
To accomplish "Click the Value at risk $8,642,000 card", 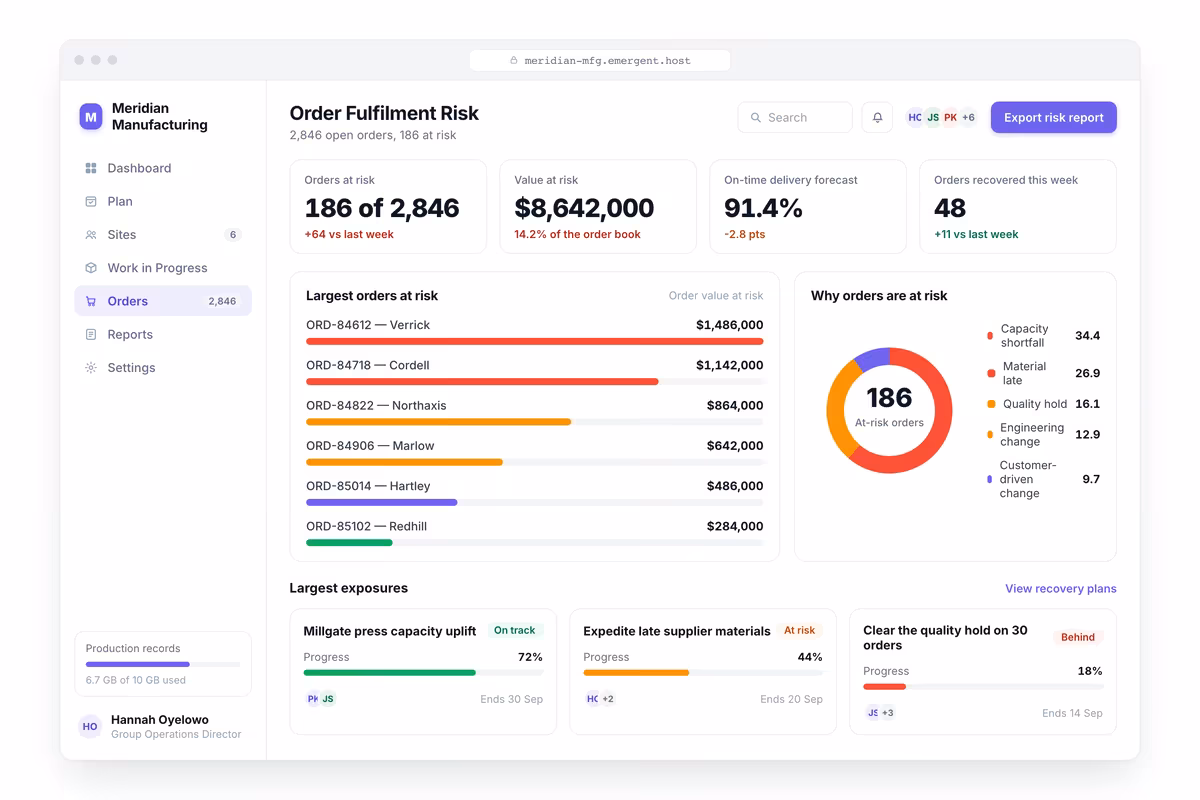I will pyautogui.click(x=598, y=207).
